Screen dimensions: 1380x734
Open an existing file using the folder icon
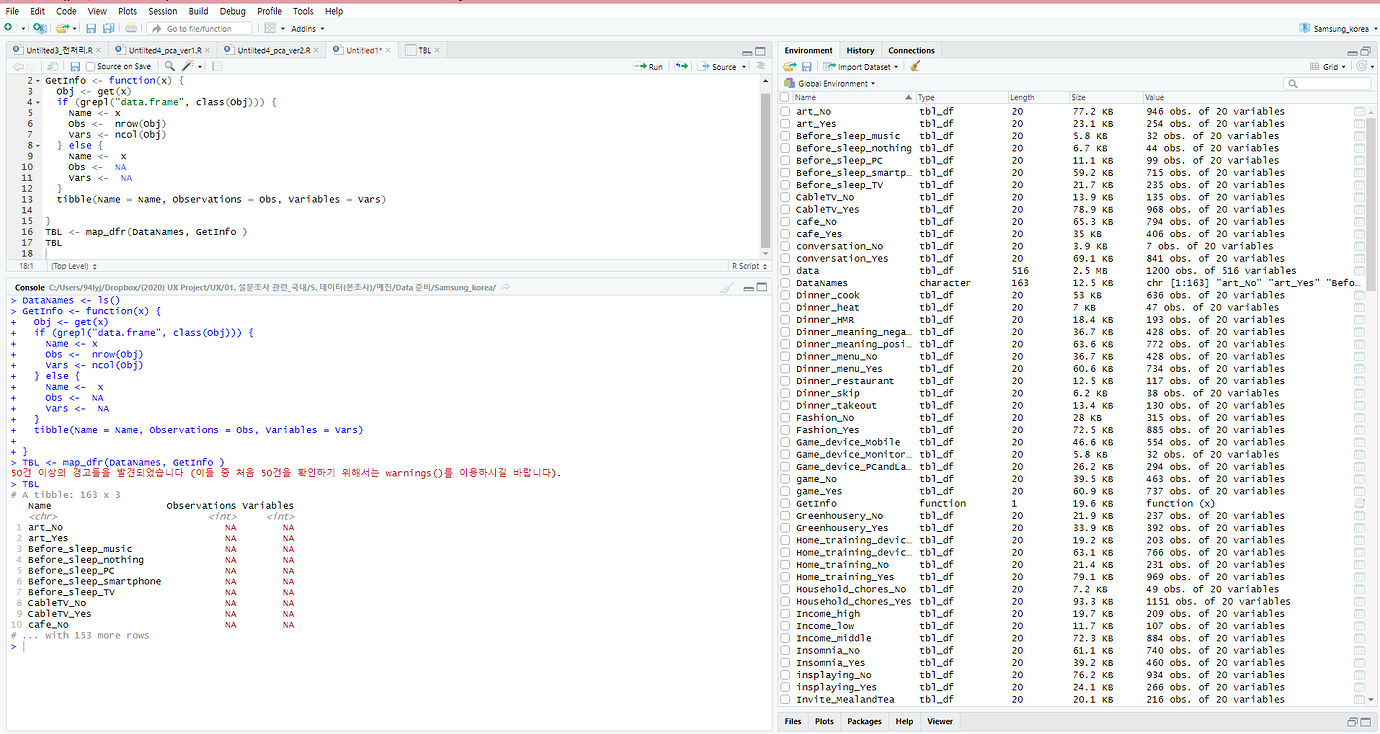(x=62, y=29)
